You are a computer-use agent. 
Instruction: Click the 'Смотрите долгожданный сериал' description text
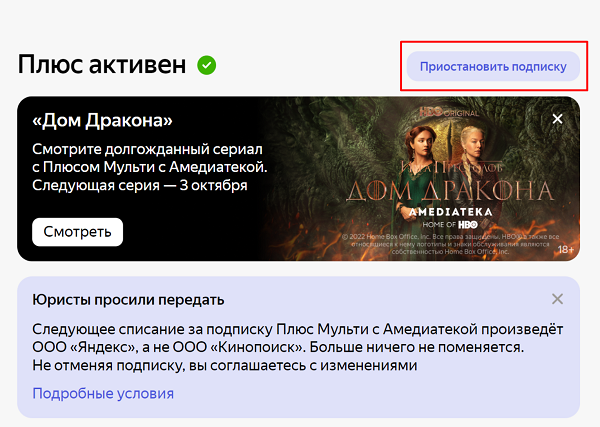click(147, 149)
